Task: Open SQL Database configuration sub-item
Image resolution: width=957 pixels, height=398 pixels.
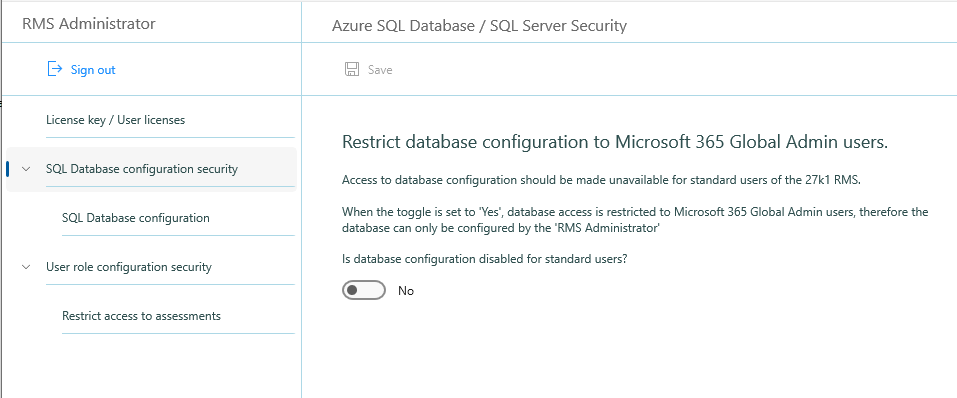Action: [x=135, y=218]
